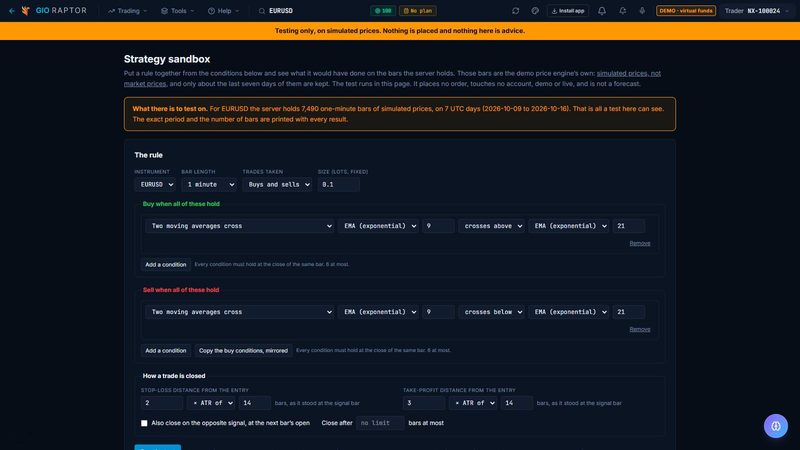
Task: Click the green 100 status badge
Action: 383,11
